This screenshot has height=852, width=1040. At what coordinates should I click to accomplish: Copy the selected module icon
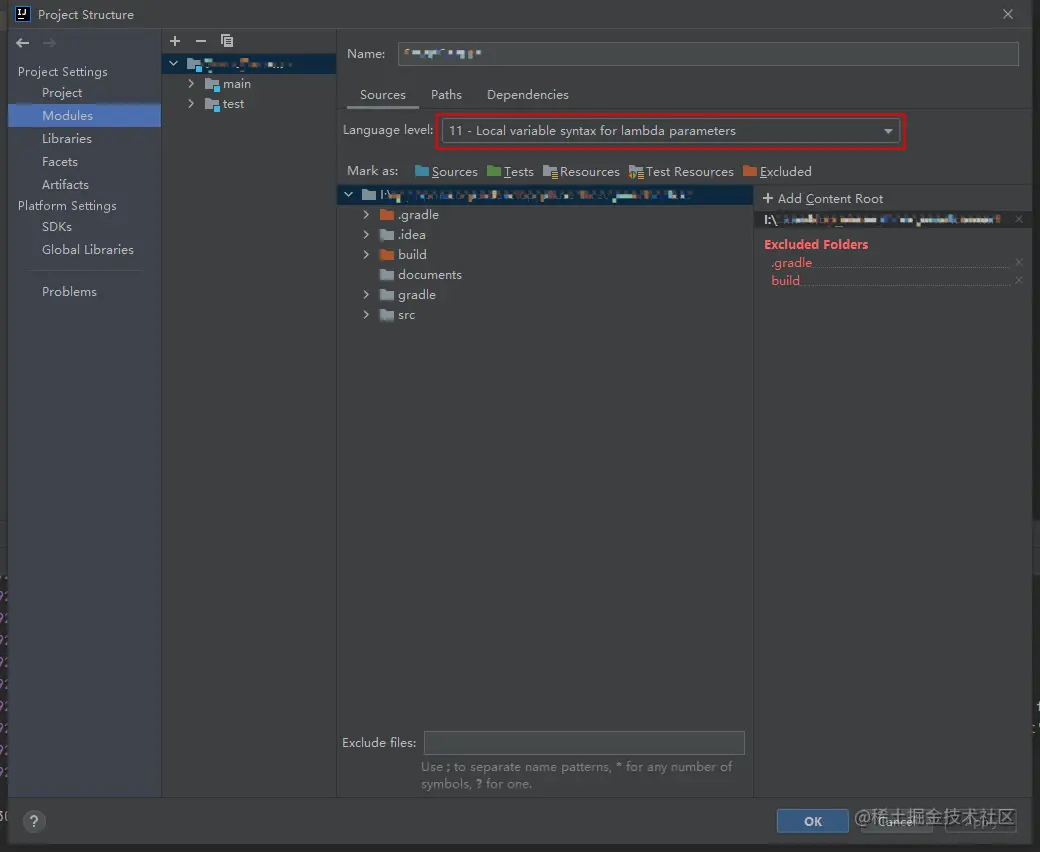227,41
